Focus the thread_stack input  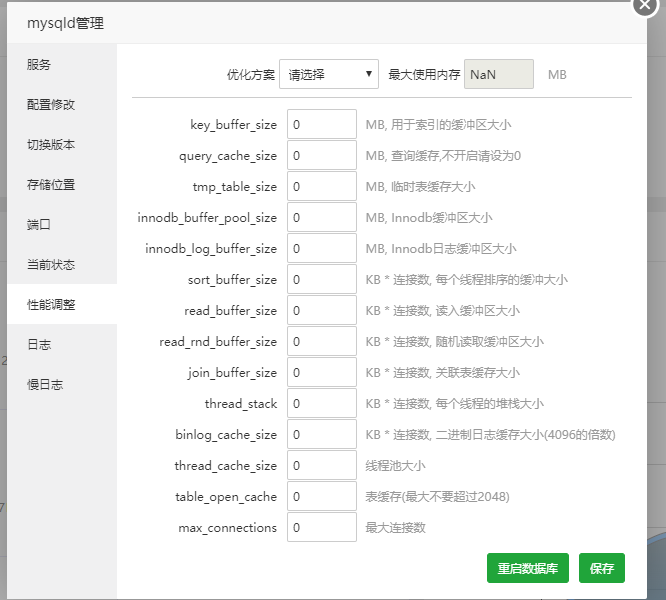(322, 403)
